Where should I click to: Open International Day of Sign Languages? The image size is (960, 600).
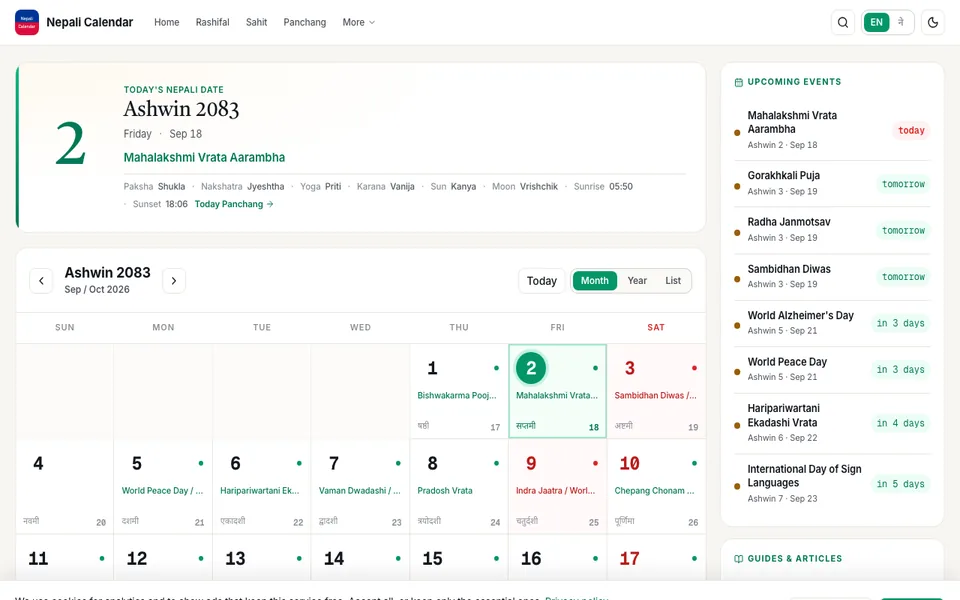tap(832, 483)
